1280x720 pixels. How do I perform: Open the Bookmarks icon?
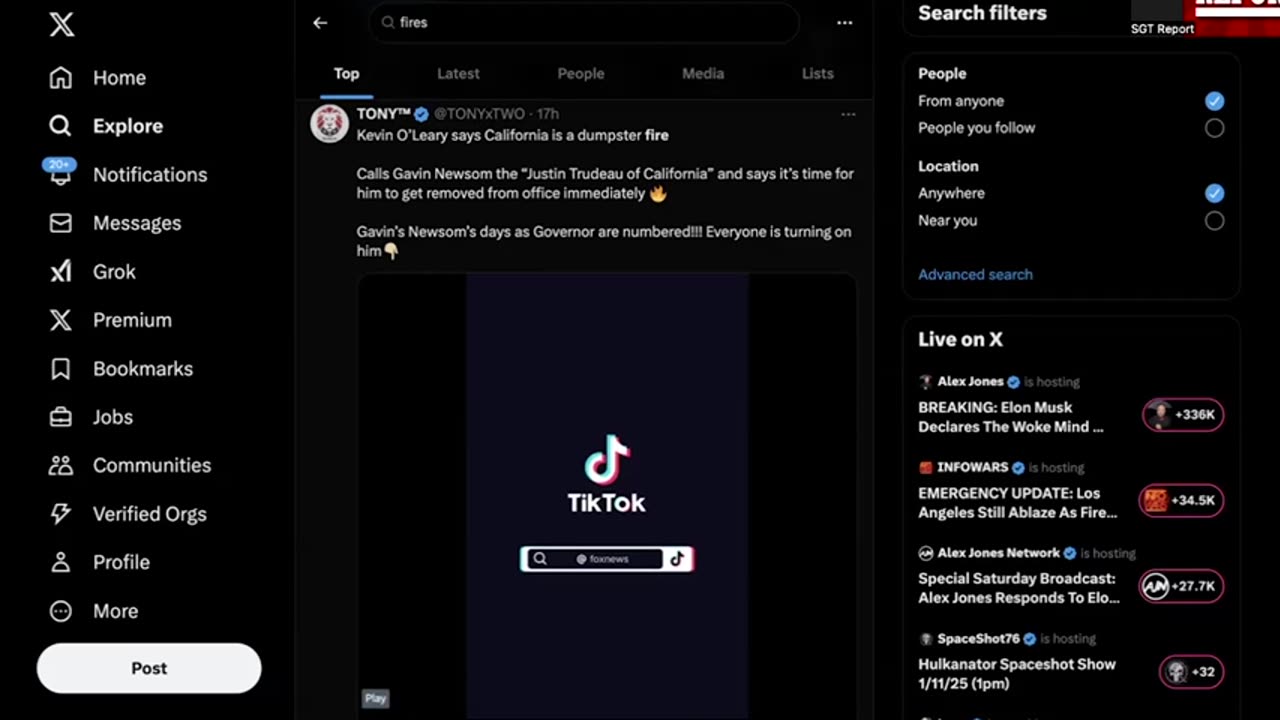tap(61, 369)
